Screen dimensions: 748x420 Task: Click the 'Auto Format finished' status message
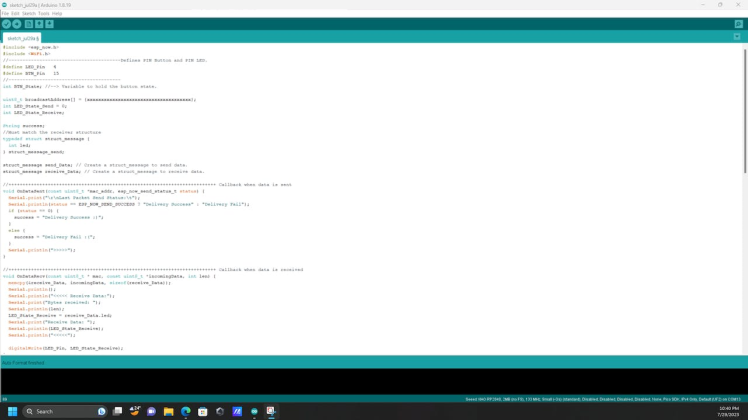click(x=23, y=363)
